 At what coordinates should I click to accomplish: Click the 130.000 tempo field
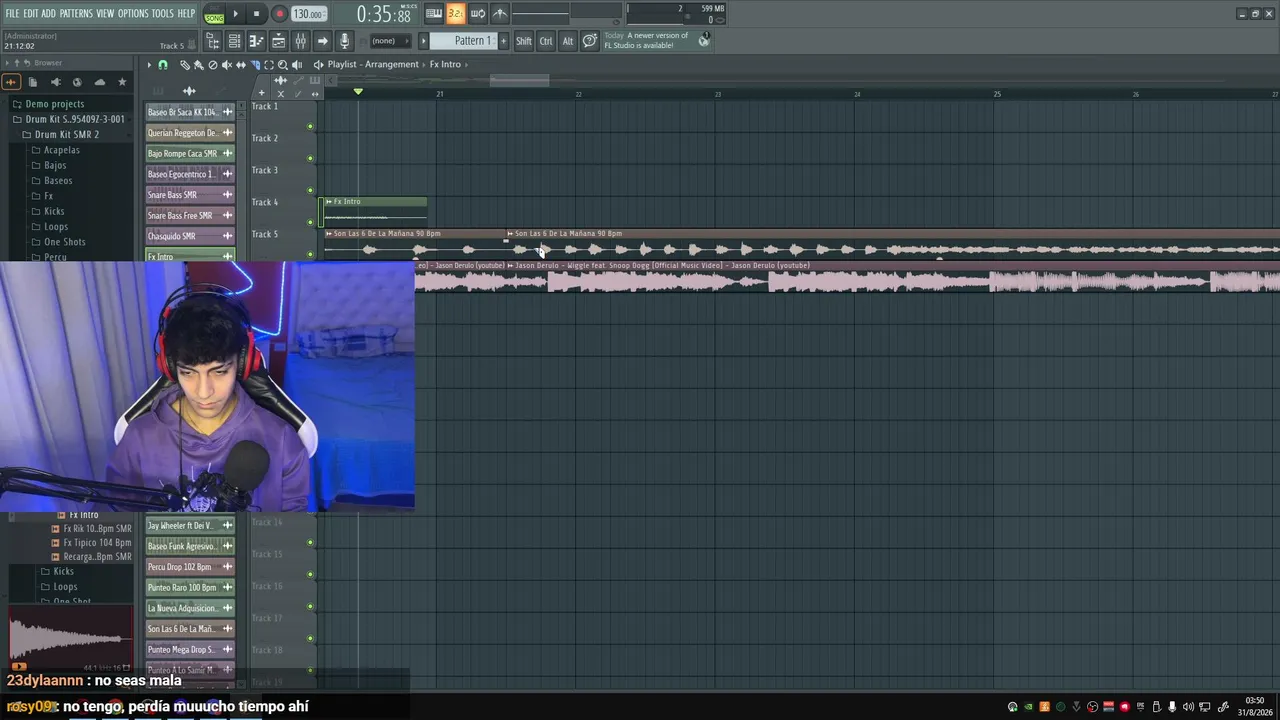point(309,14)
